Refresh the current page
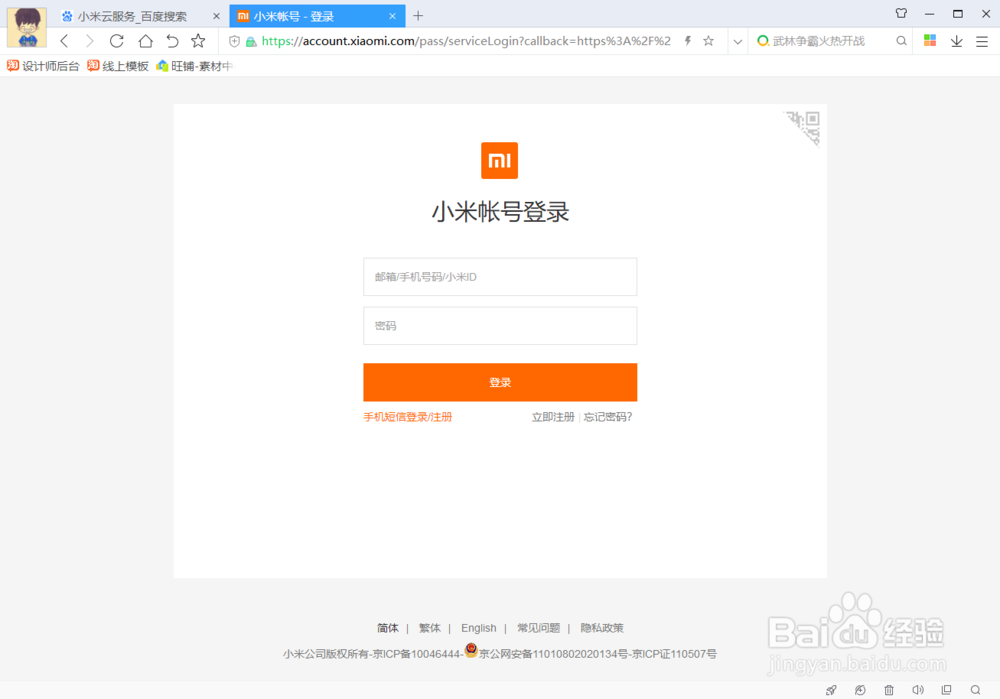This screenshot has height=699, width=1000. [x=116, y=41]
